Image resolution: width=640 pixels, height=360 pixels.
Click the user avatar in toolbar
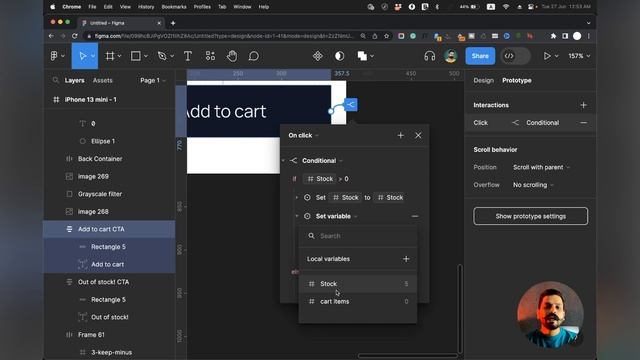coord(451,56)
